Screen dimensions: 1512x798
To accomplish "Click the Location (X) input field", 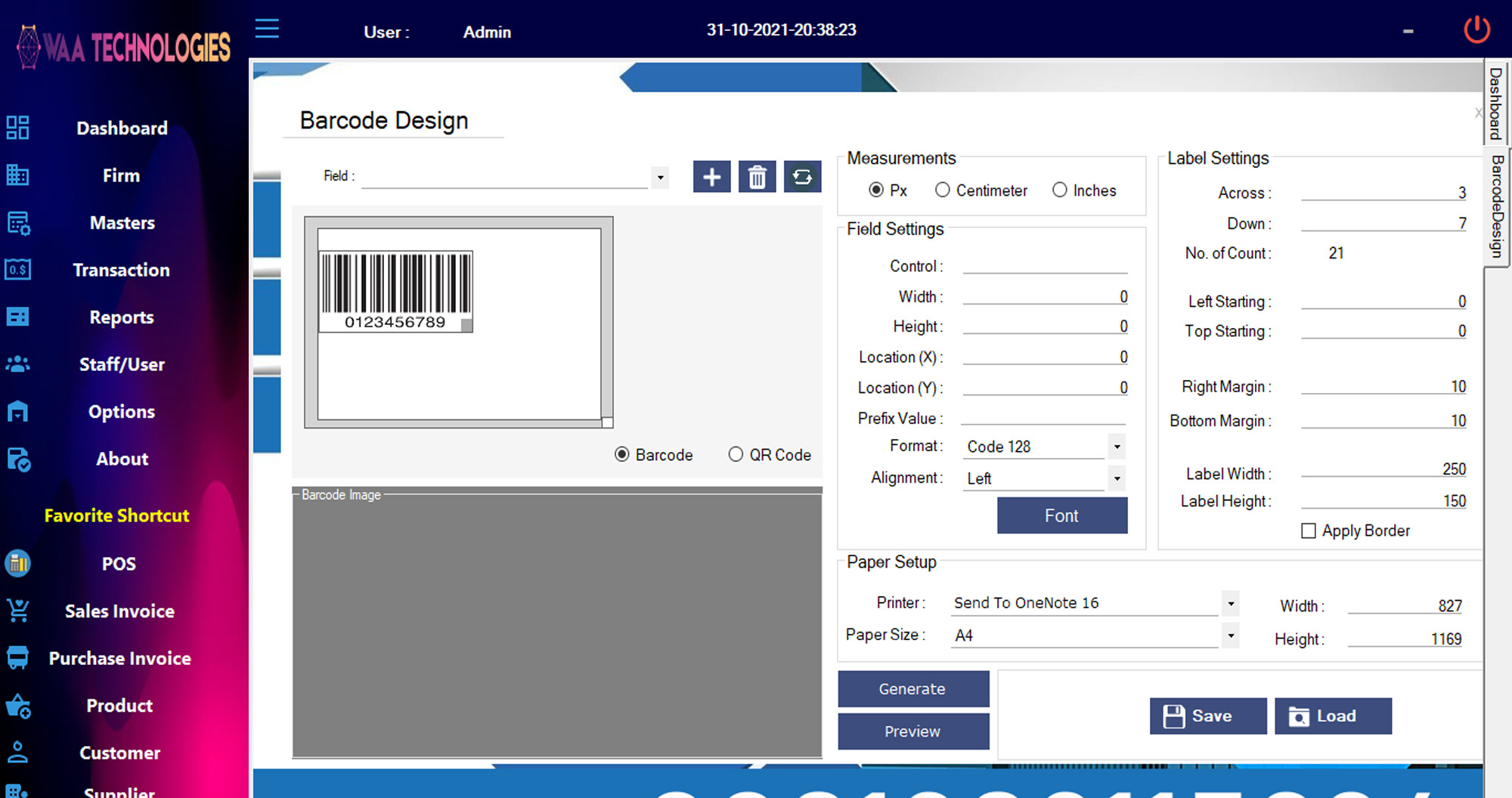I will tap(1045, 357).
